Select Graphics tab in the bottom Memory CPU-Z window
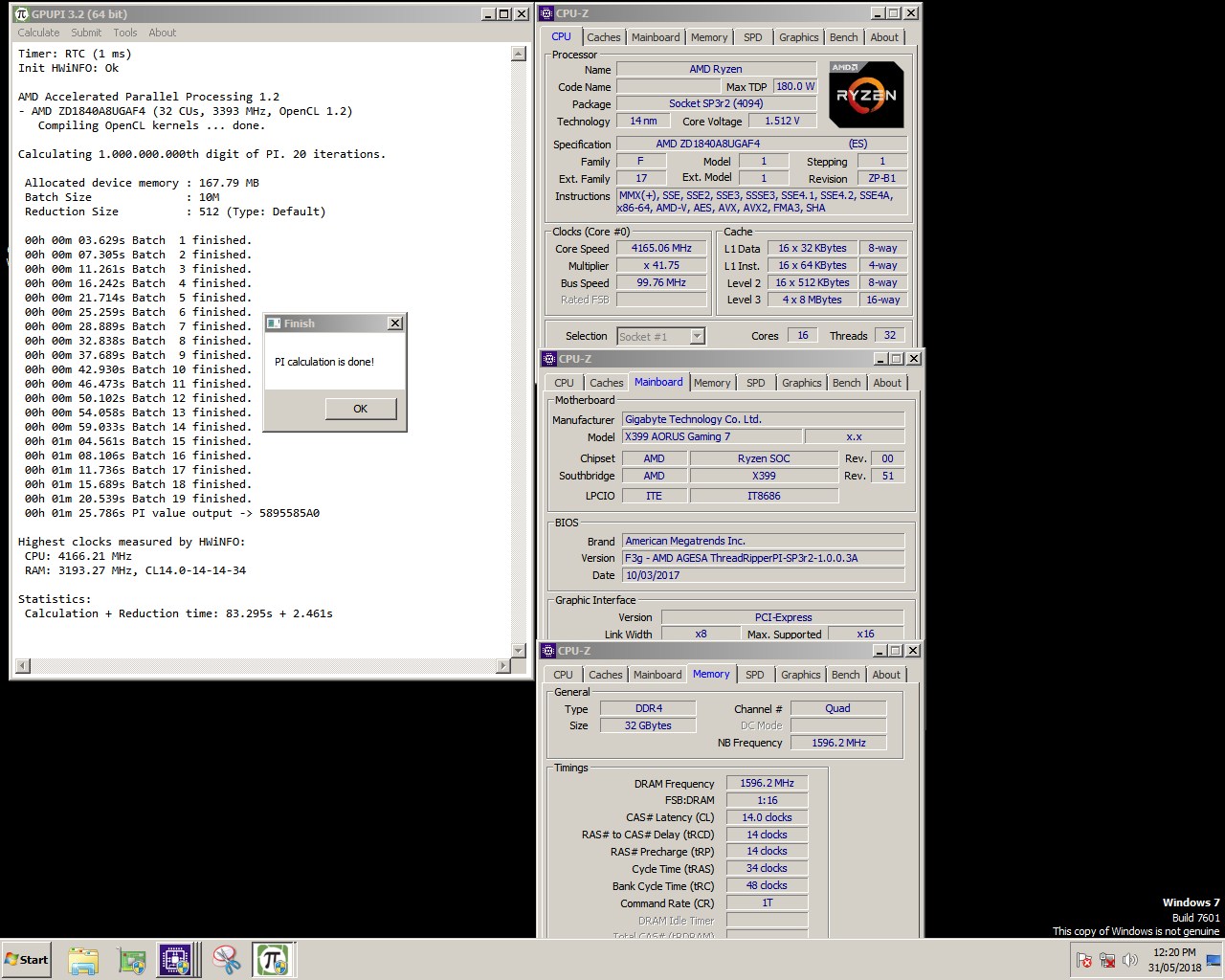 801,675
